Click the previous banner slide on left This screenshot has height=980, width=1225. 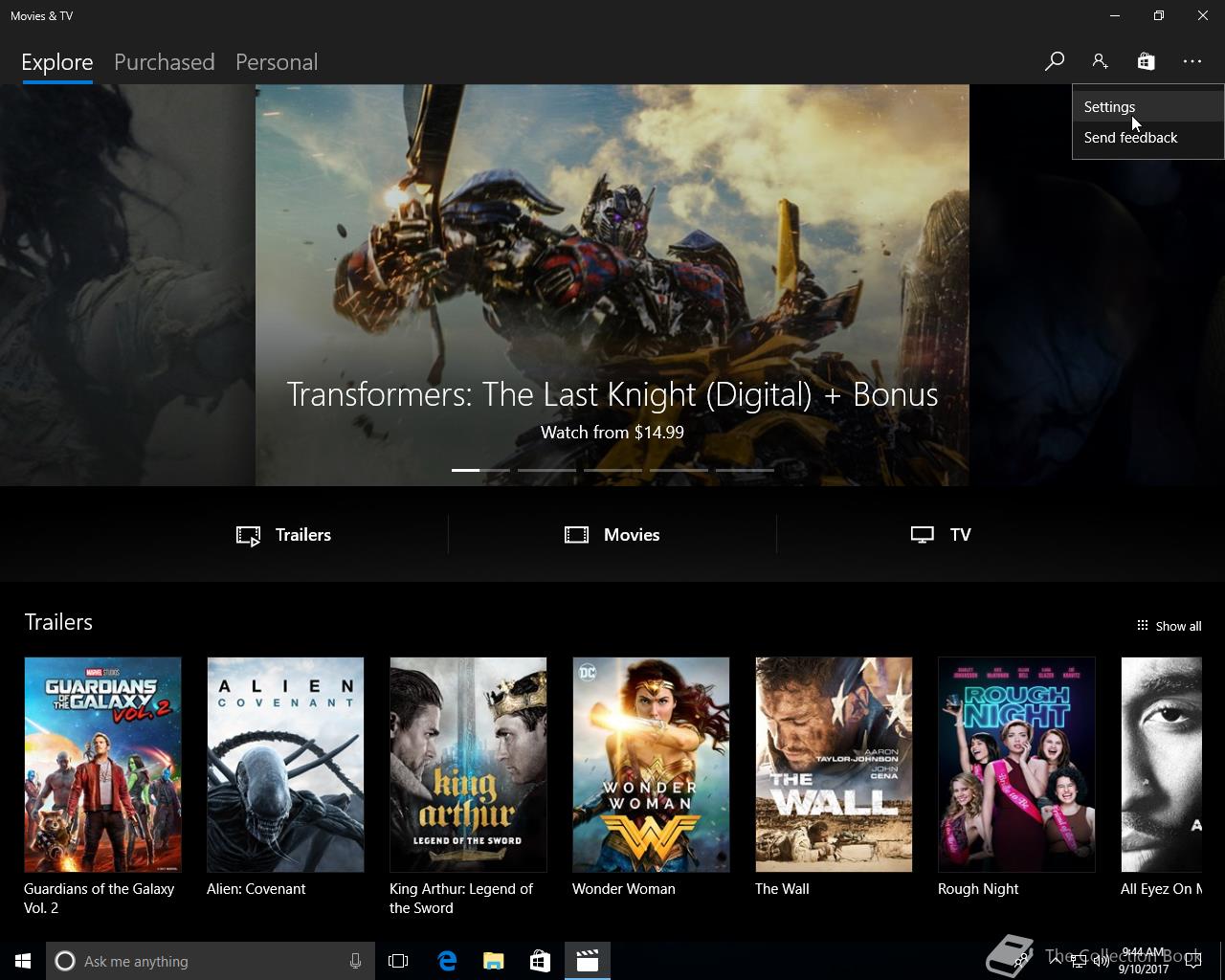(x=127, y=285)
